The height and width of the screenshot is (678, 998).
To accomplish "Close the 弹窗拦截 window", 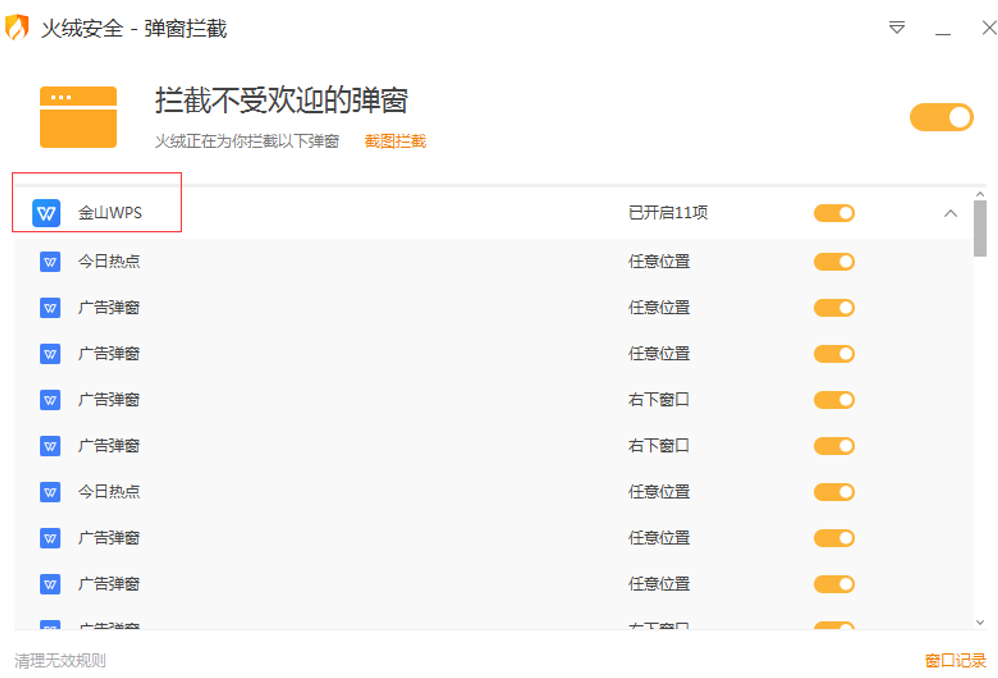I will 989,28.
